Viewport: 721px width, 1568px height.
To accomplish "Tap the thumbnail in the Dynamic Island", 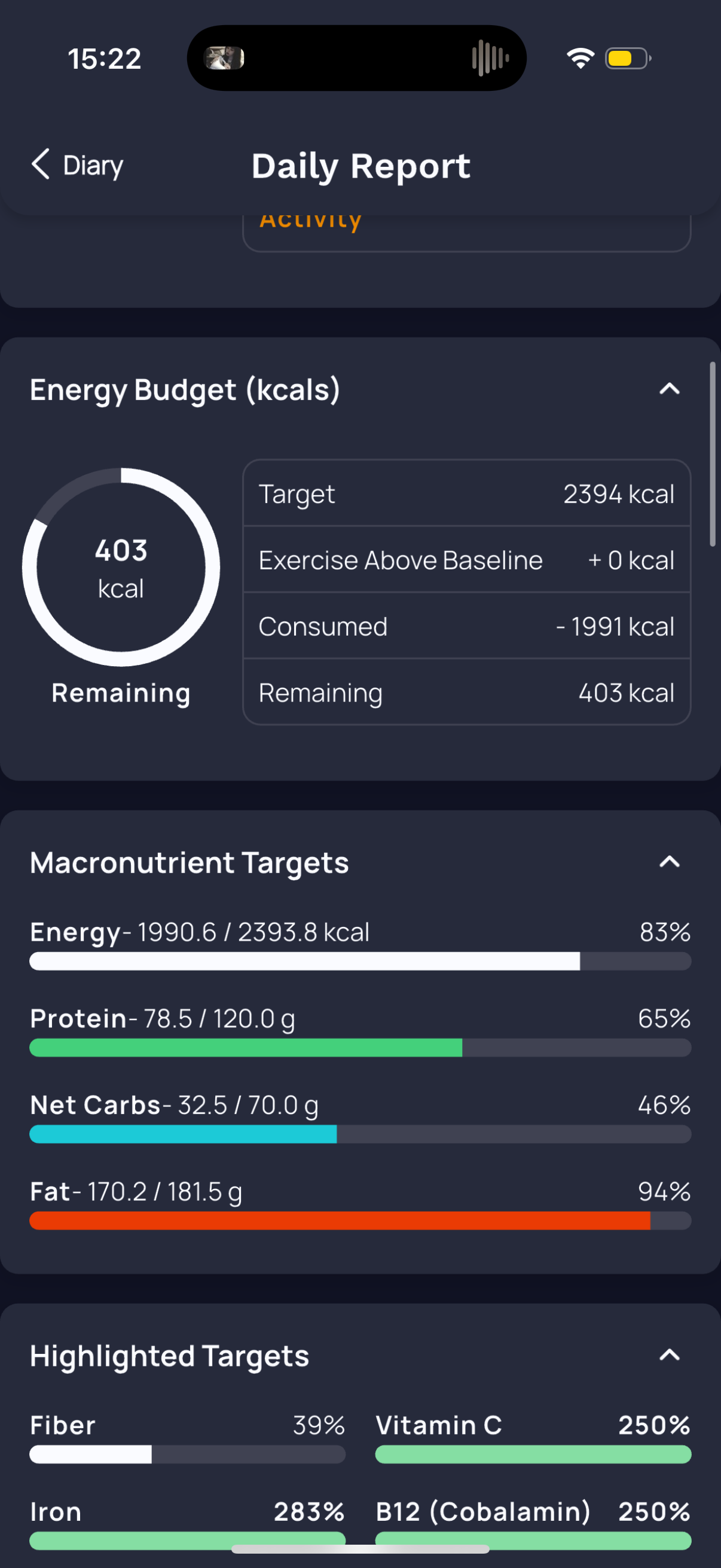I will [224, 59].
